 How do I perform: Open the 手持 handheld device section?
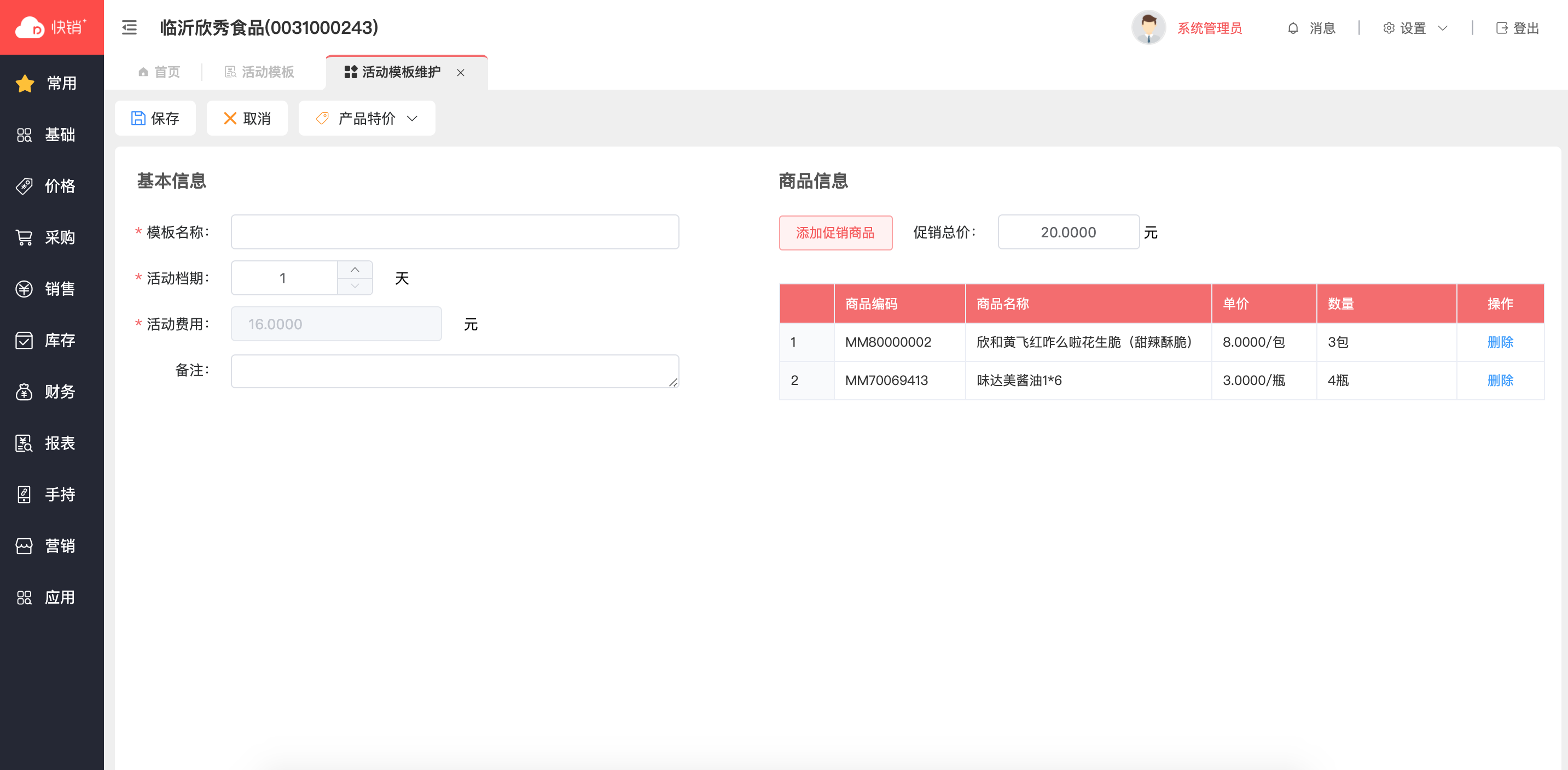[52, 494]
